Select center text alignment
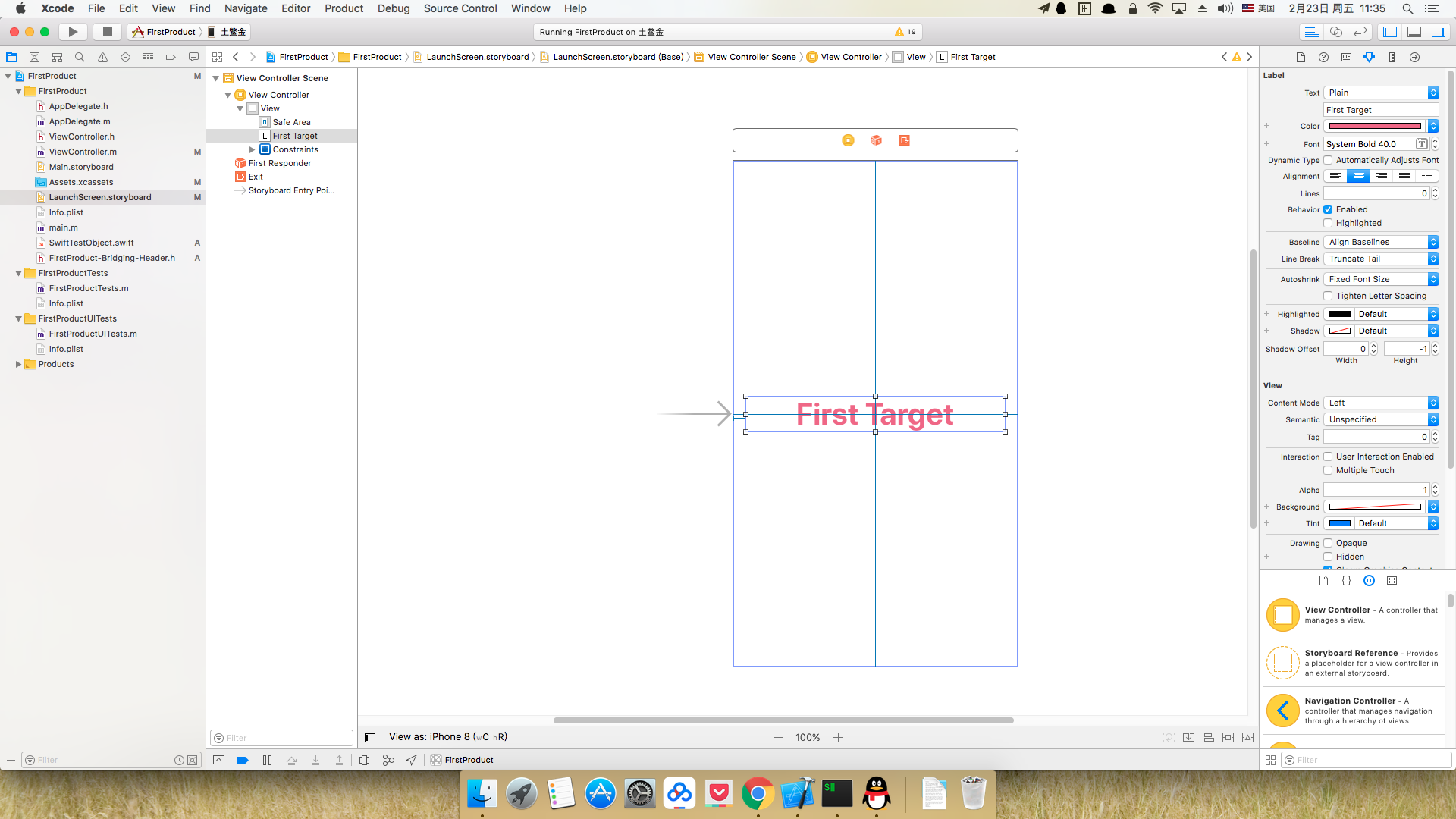The height and width of the screenshot is (819, 1456). point(1358,176)
